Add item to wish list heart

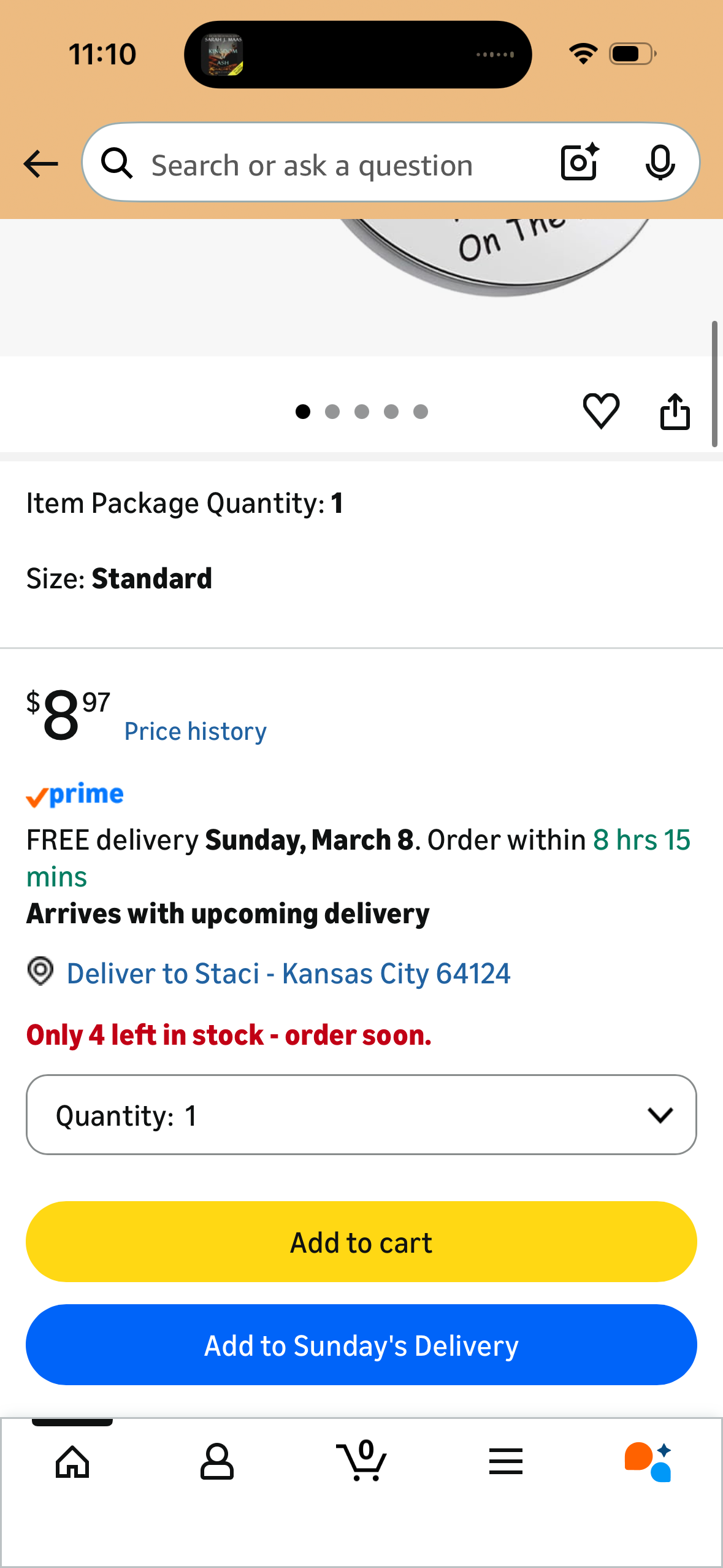(x=601, y=411)
